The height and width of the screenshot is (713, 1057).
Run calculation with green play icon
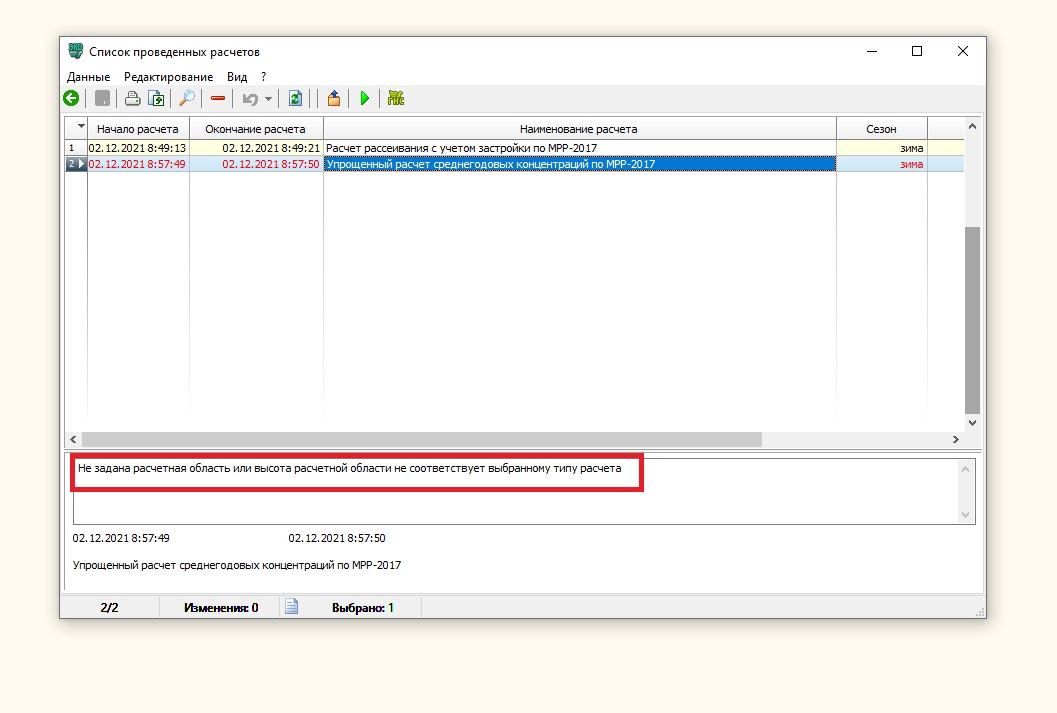click(365, 98)
